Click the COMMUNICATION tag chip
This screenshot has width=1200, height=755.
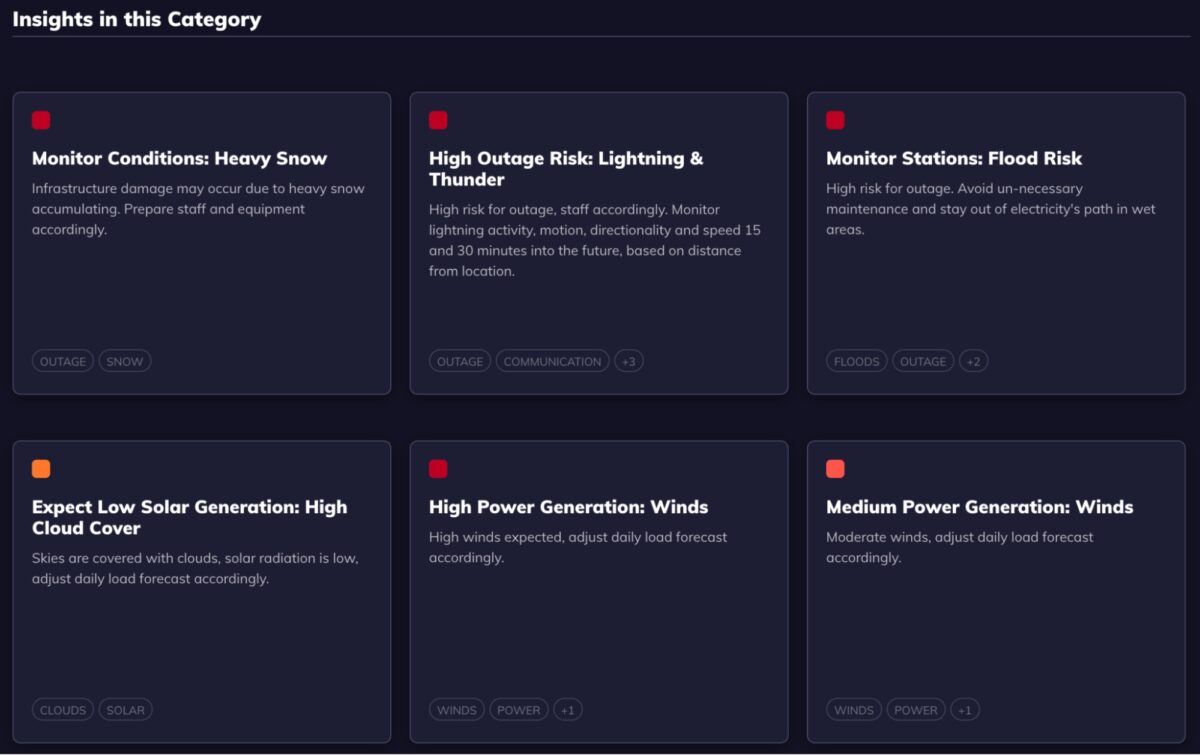point(552,361)
